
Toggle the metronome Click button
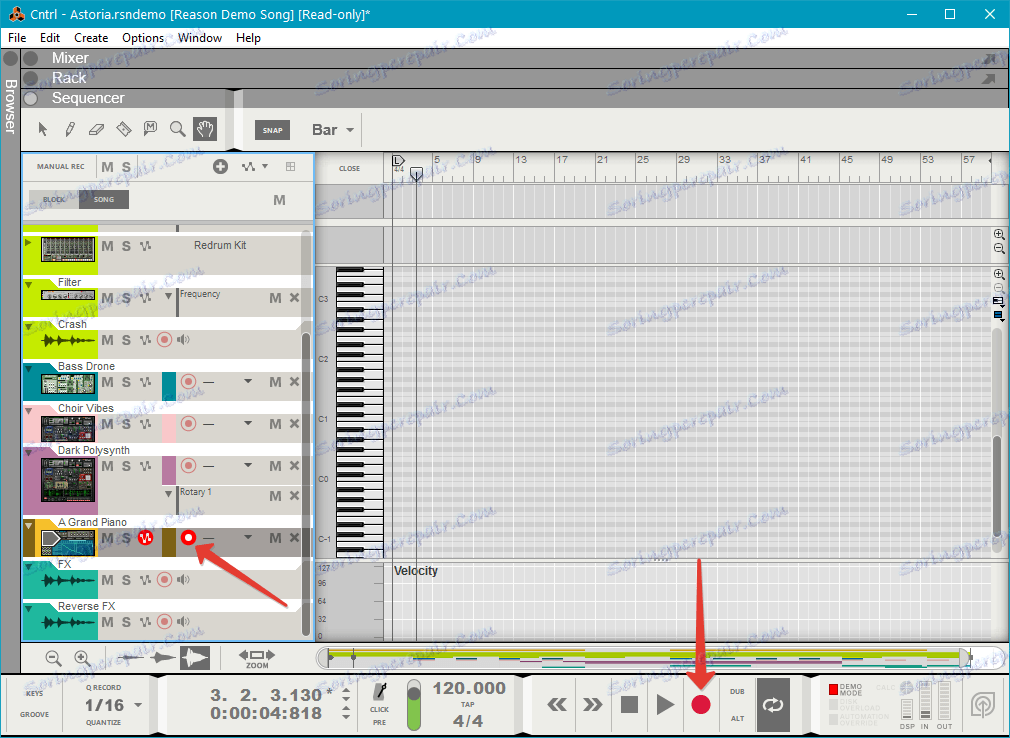[380, 692]
